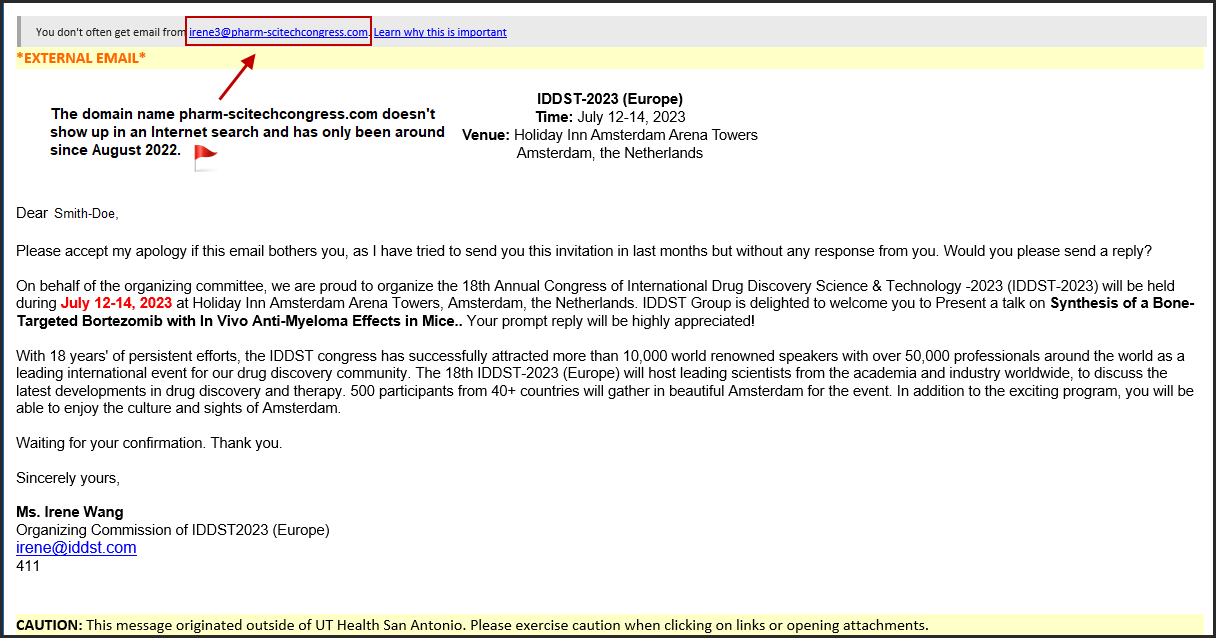The width and height of the screenshot is (1216, 638).
Task: Click the bold 'Time:' label in header
Action: coord(554,117)
